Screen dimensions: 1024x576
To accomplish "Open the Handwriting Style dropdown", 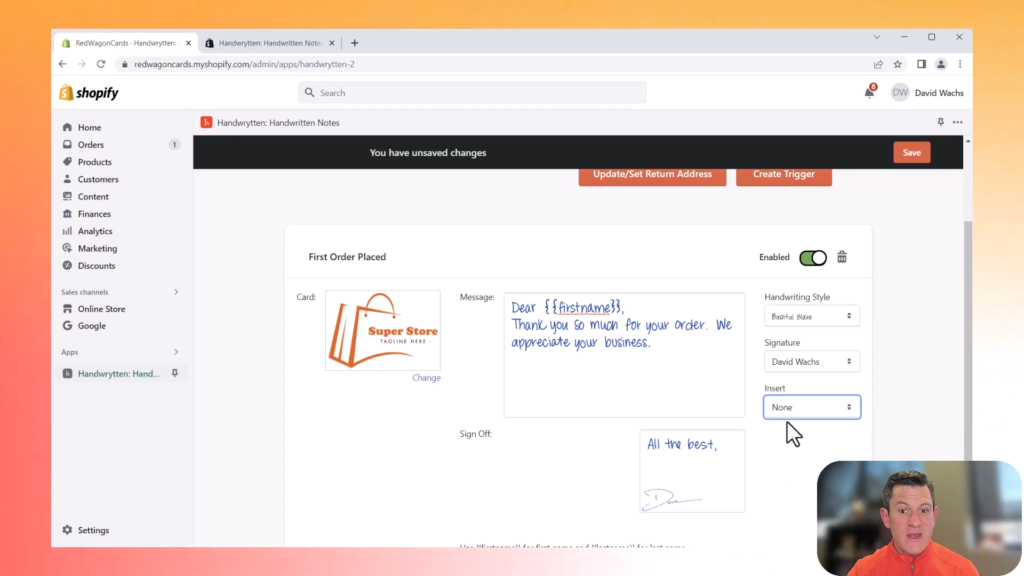I will (x=811, y=315).
